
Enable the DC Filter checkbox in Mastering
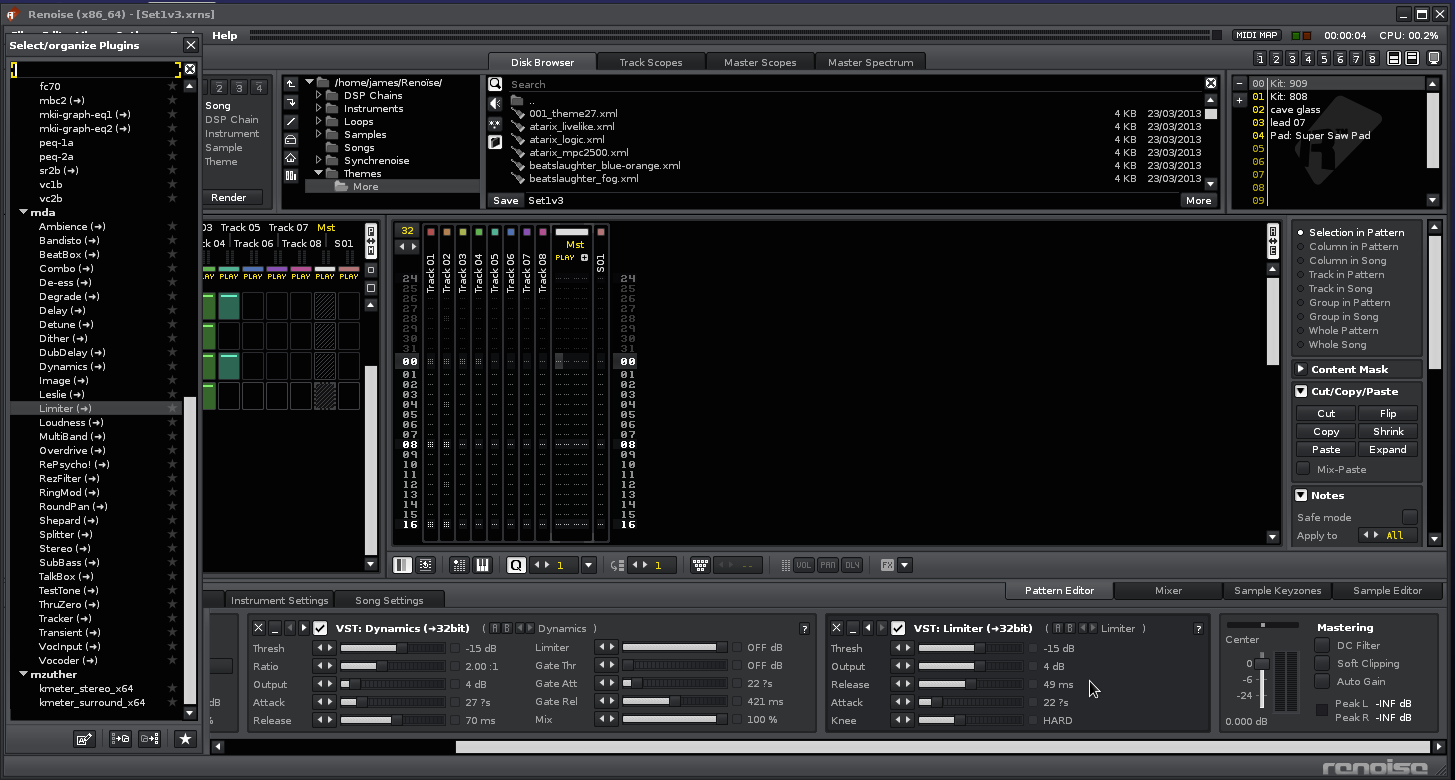(x=1322, y=645)
